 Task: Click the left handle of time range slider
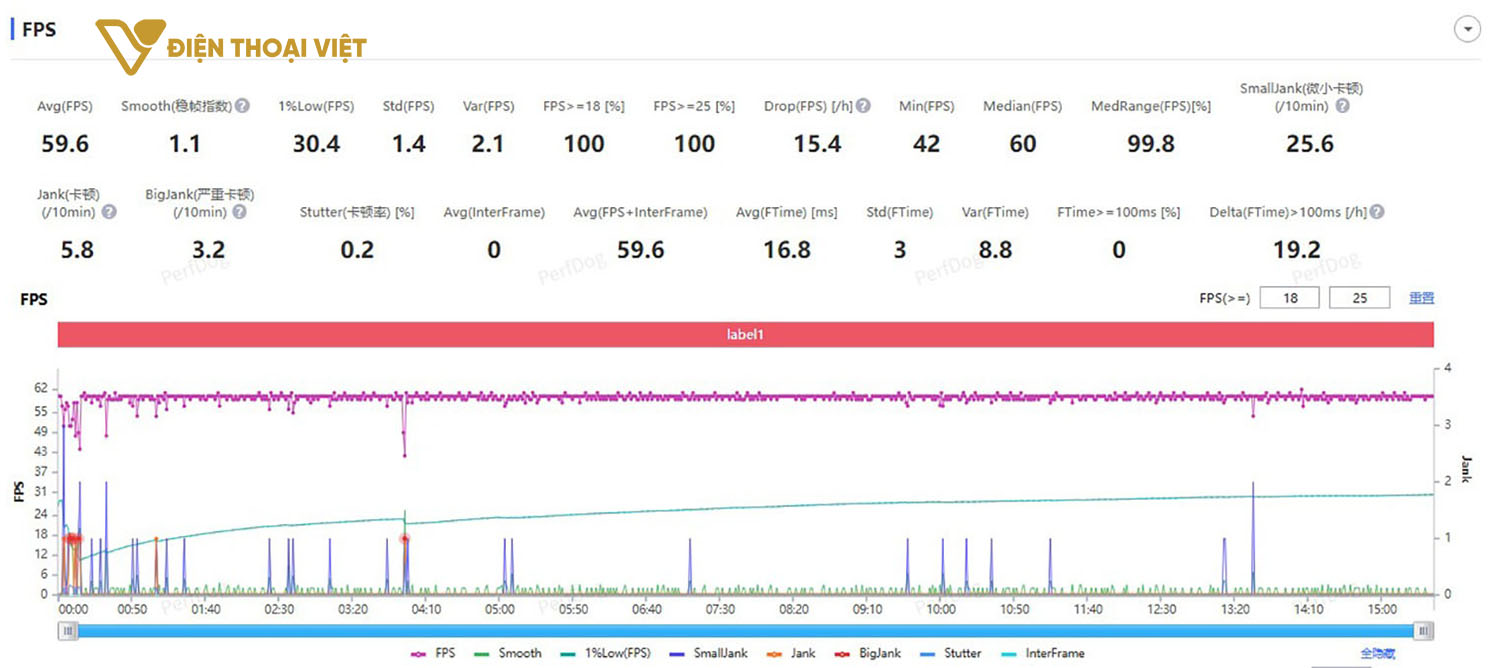pyautogui.click(x=68, y=631)
